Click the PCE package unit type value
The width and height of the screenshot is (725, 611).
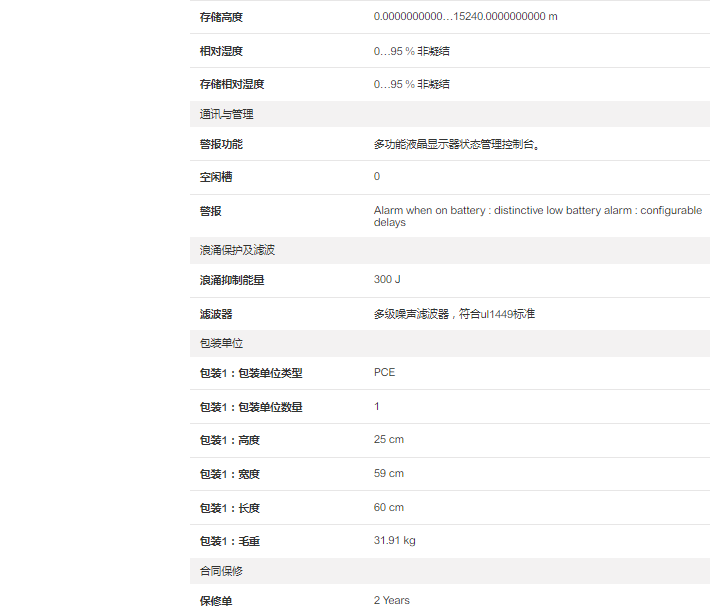click(384, 373)
